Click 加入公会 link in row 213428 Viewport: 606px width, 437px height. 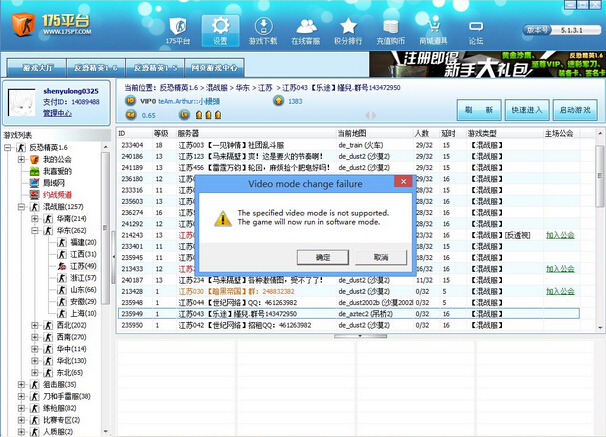click(x=560, y=291)
